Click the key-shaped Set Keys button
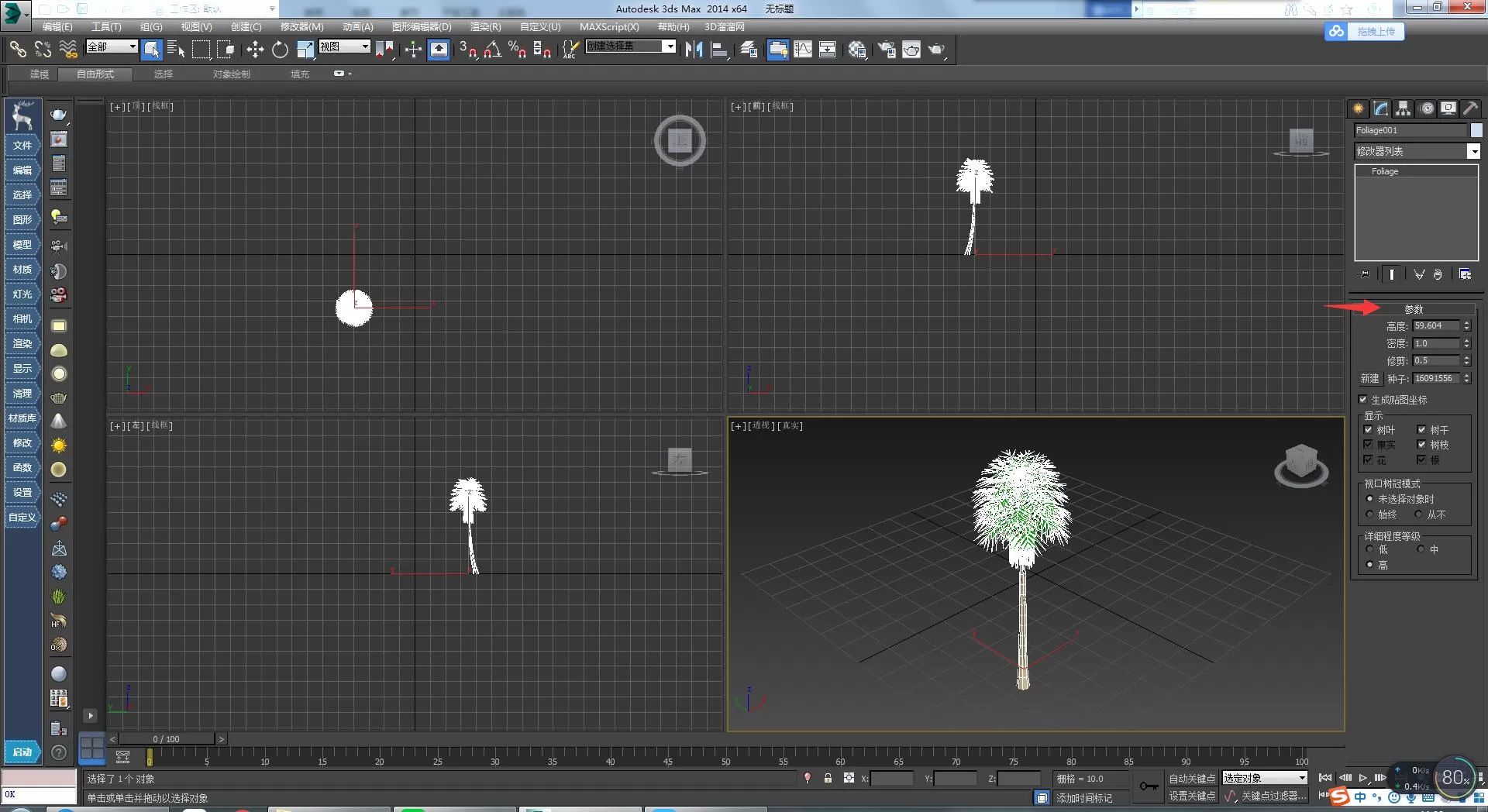 click(1149, 786)
